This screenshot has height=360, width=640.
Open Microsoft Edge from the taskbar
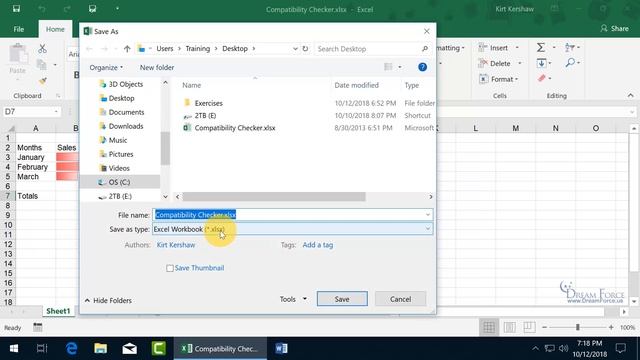[72, 349]
